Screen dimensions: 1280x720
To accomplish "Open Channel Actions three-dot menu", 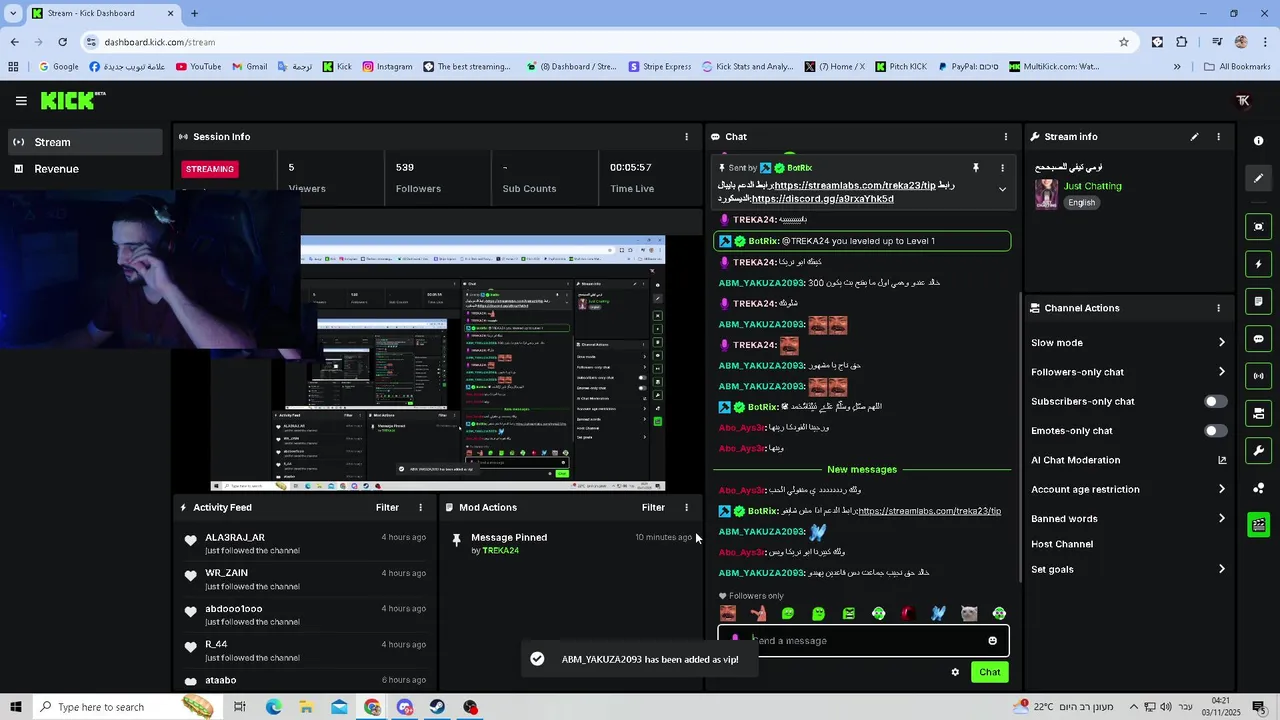I will coord(1218,308).
